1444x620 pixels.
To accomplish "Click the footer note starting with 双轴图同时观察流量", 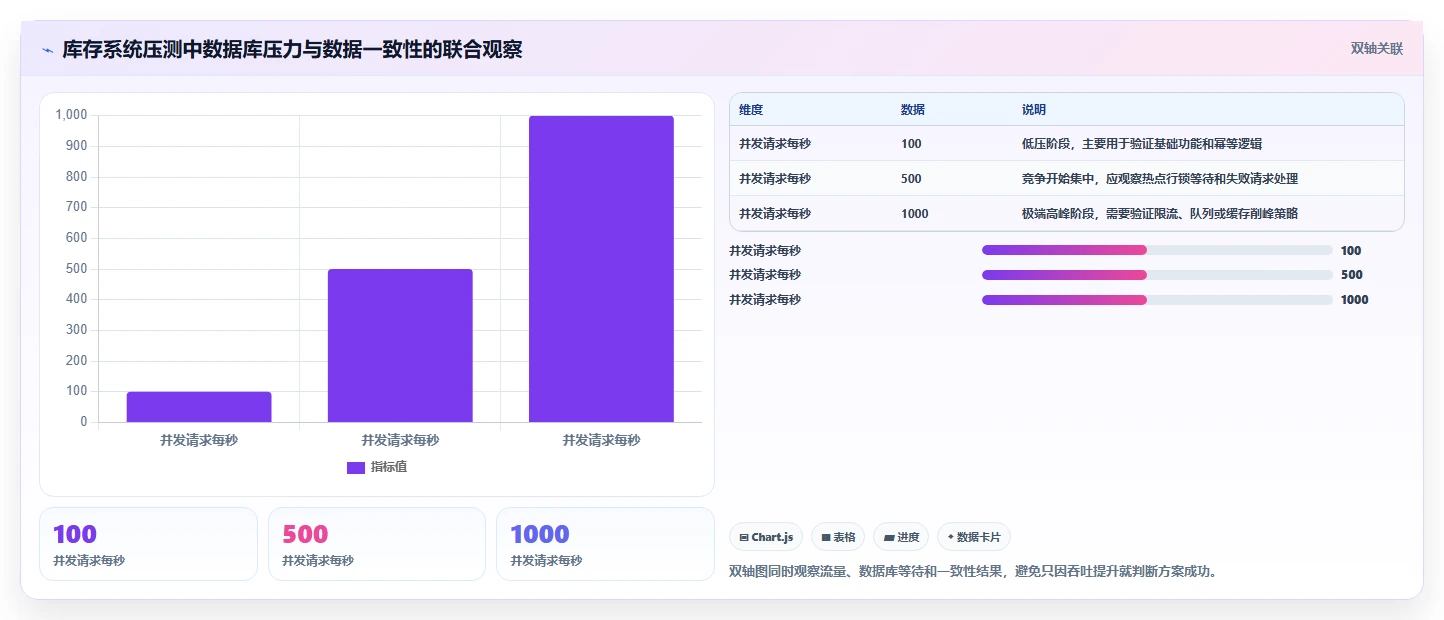I will 974,572.
